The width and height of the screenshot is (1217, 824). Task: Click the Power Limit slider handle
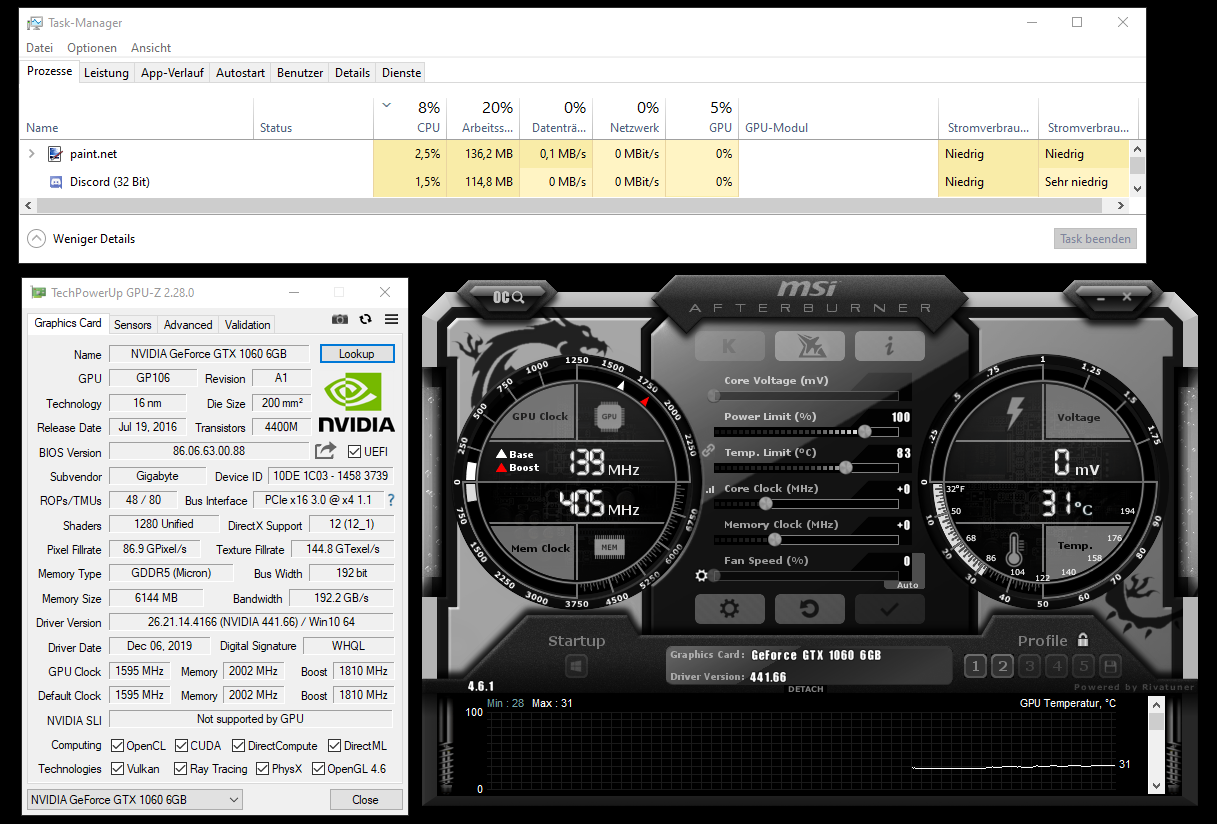[x=864, y=431]
